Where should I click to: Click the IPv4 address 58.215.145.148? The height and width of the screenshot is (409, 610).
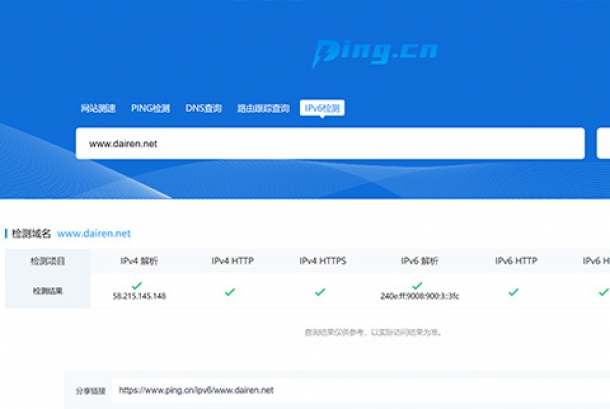[138, 297]
